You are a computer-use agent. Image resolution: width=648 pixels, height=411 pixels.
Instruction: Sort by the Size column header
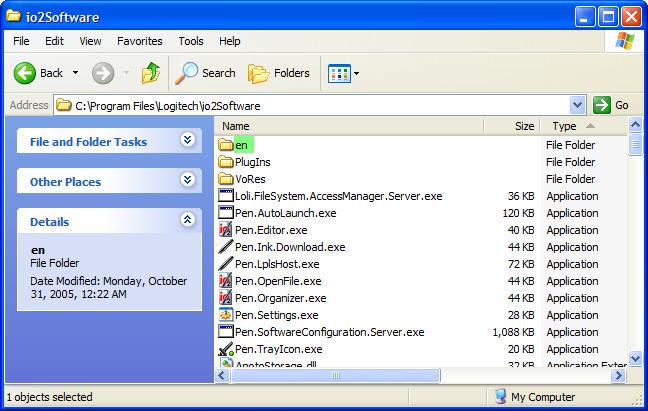point(512,126)
